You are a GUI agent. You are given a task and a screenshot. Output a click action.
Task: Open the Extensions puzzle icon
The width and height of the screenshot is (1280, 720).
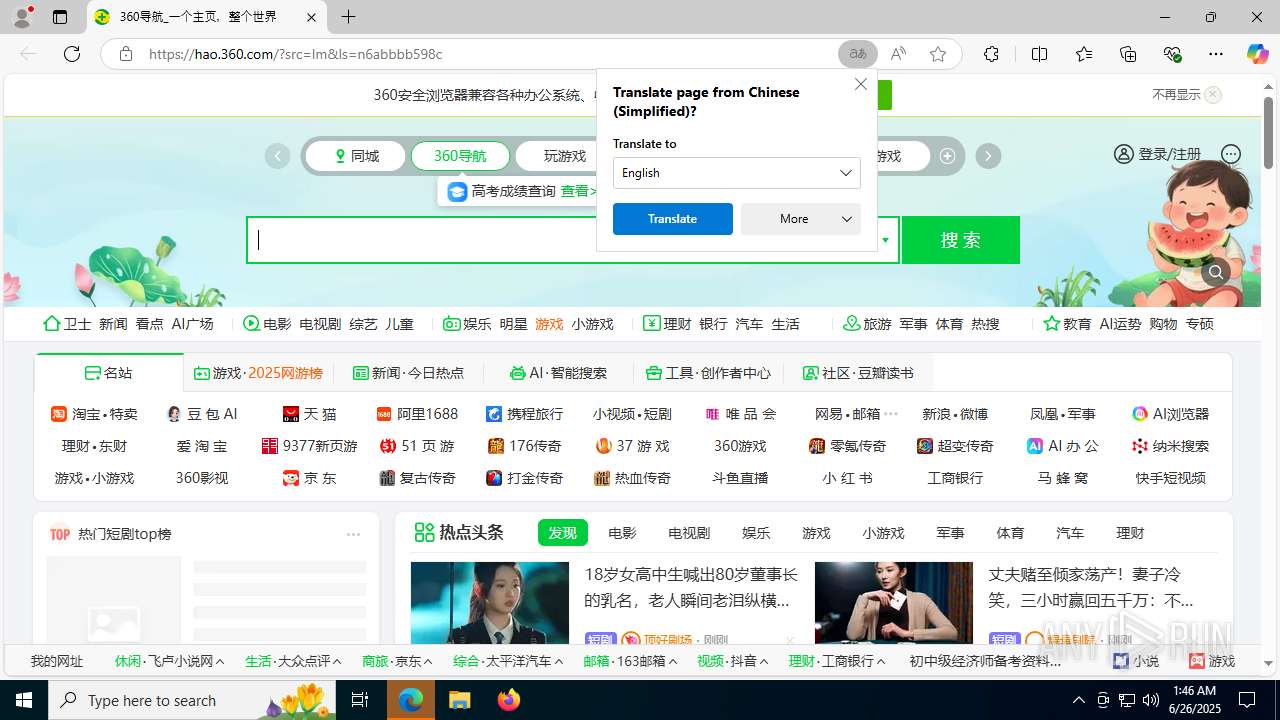click(x=991, y=54)
